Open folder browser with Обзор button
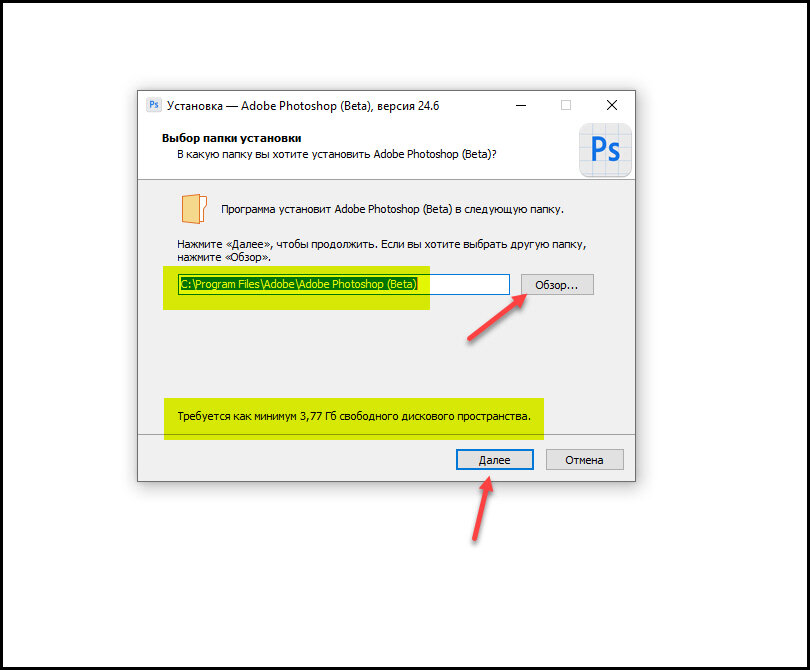Viewport: 810px width, 670px height. pos(557,285)
